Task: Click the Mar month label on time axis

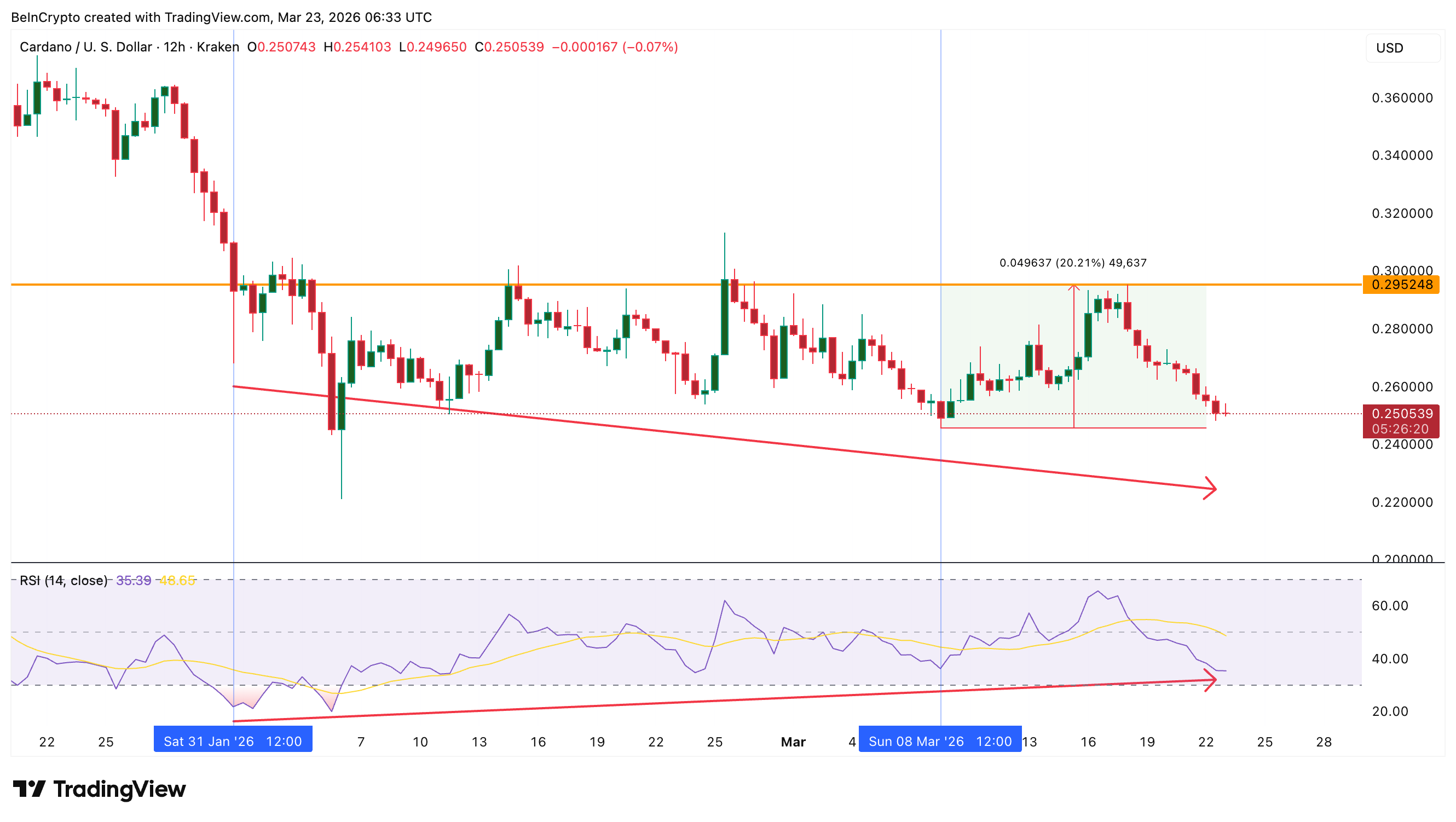Action: (x=793, y=742)
